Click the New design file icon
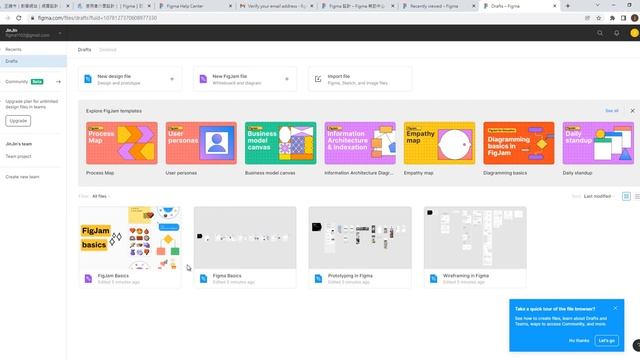 pos(88,79)
